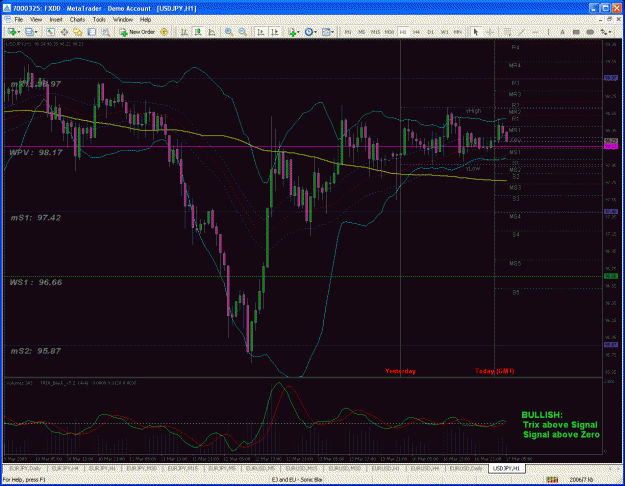
Task: Switch chart to candlesticks
Action: tap(198, 32)
